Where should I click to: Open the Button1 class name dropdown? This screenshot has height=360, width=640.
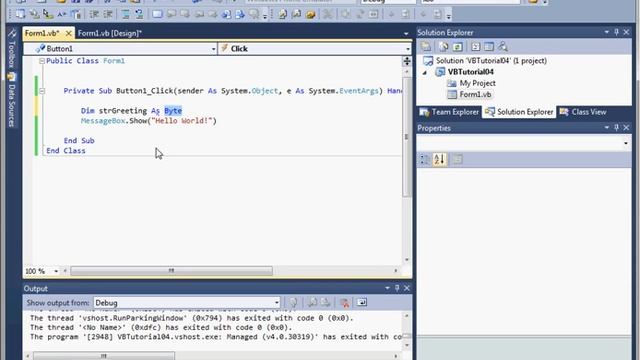(x=213, y=49)
